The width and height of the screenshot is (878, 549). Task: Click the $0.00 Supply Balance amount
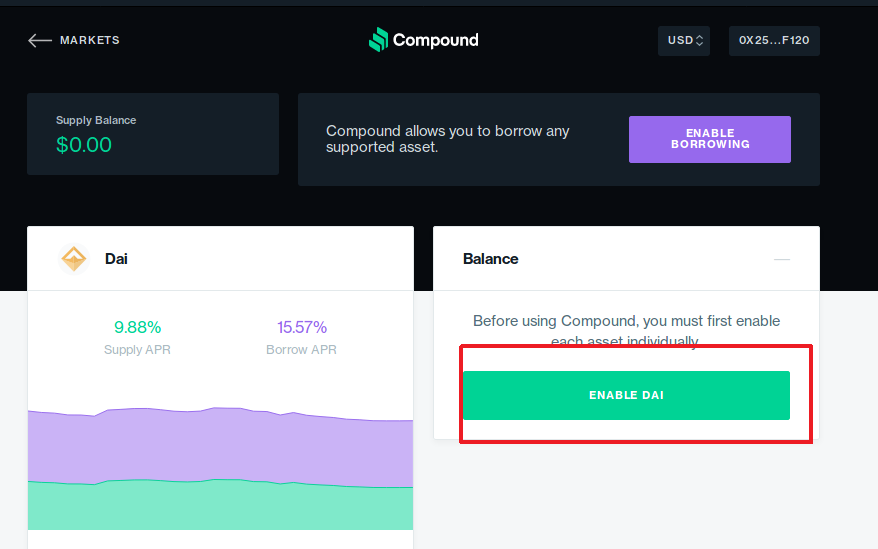84,145
